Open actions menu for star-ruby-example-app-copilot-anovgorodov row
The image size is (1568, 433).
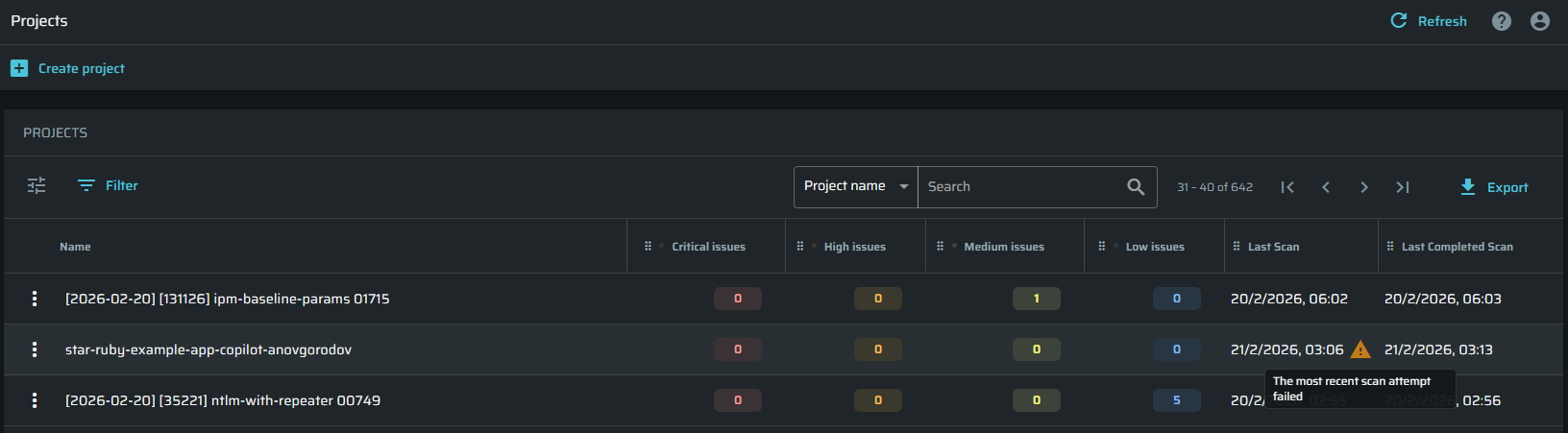coord(35,349)
